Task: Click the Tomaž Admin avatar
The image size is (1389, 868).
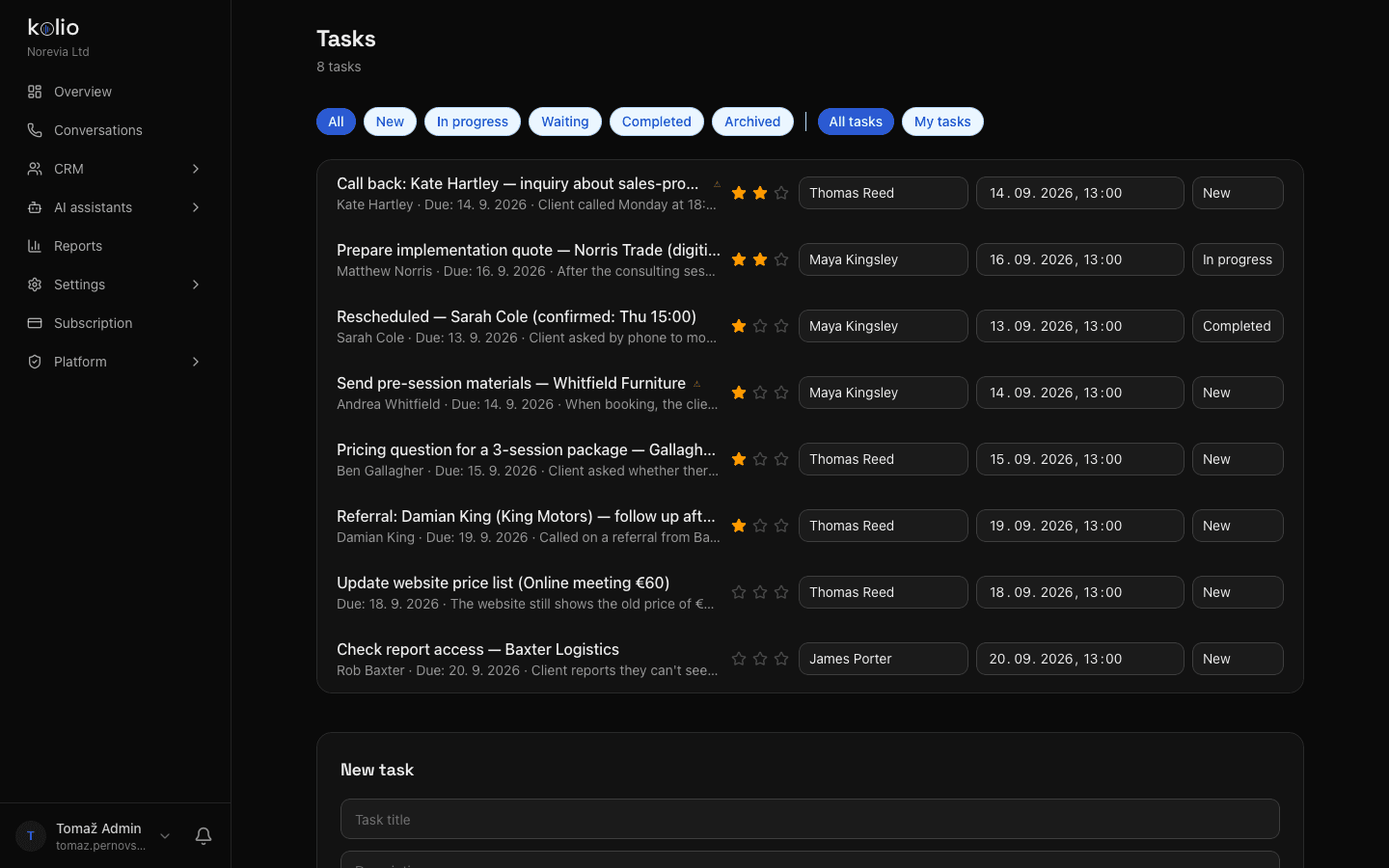Action: (x=31, y=836)
